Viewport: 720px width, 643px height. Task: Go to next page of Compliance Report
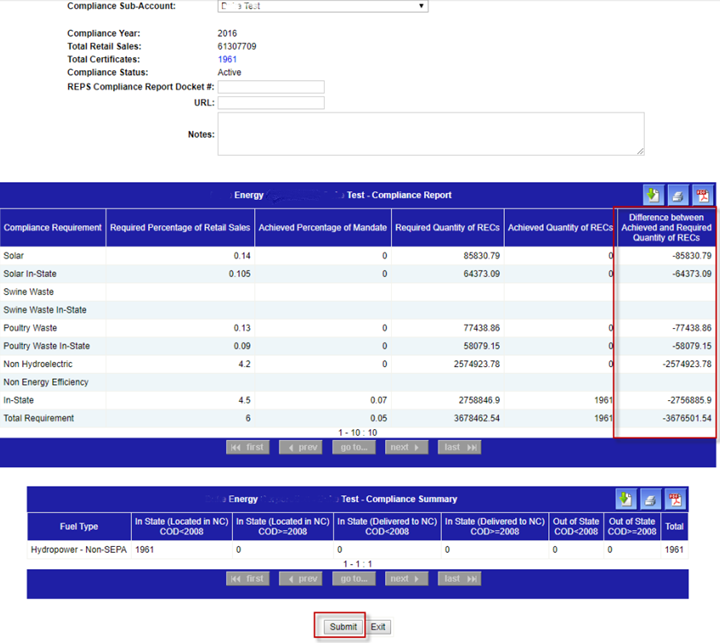pos(405,447)
